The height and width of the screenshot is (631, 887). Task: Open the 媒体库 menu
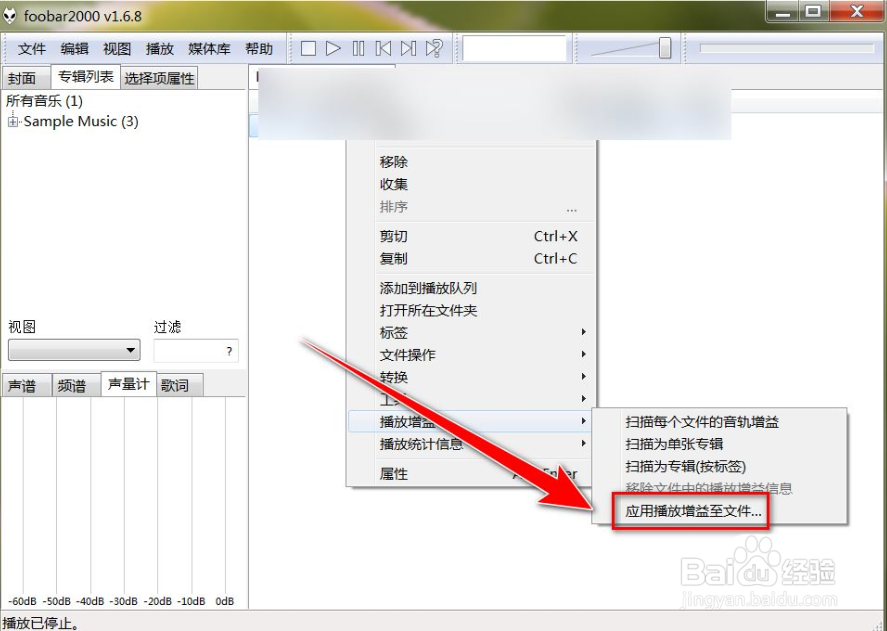click(x=209, y=49)
